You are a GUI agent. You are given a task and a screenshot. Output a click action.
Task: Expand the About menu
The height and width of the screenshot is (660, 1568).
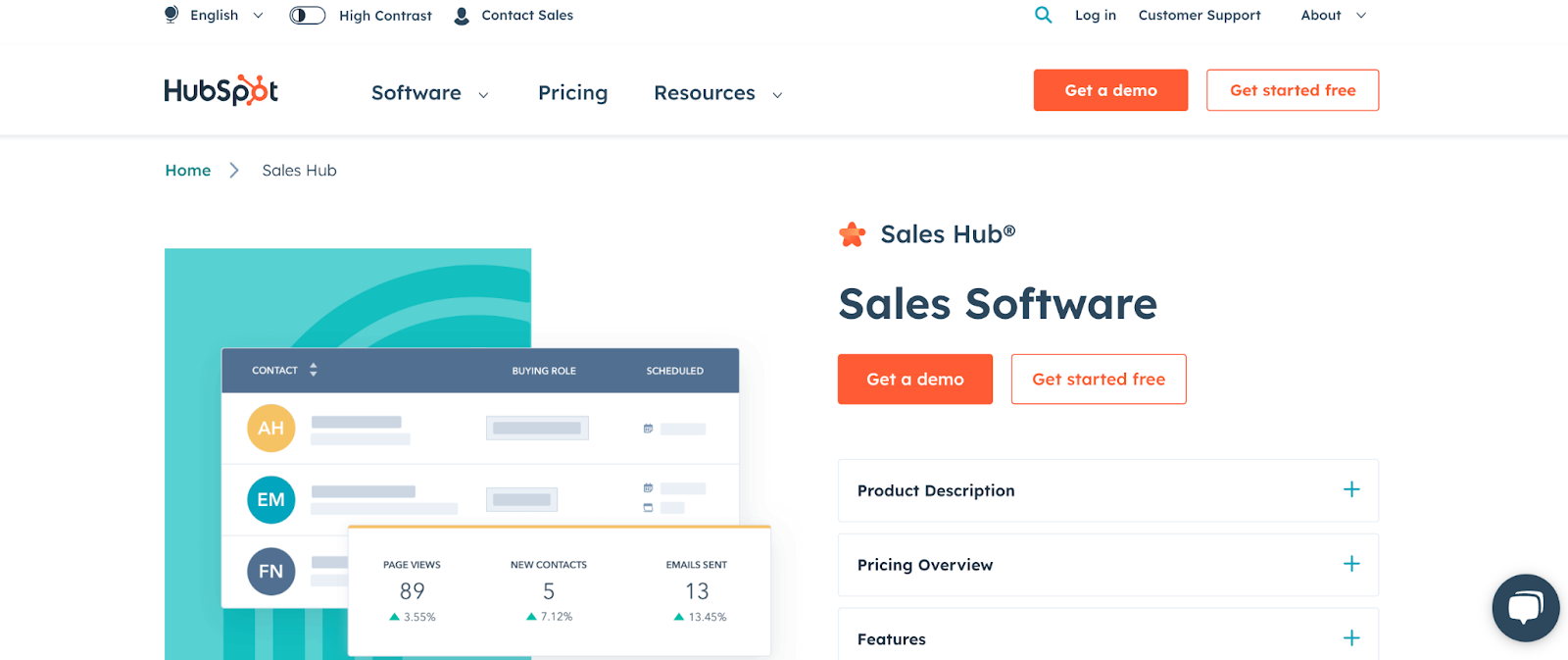1333,15
